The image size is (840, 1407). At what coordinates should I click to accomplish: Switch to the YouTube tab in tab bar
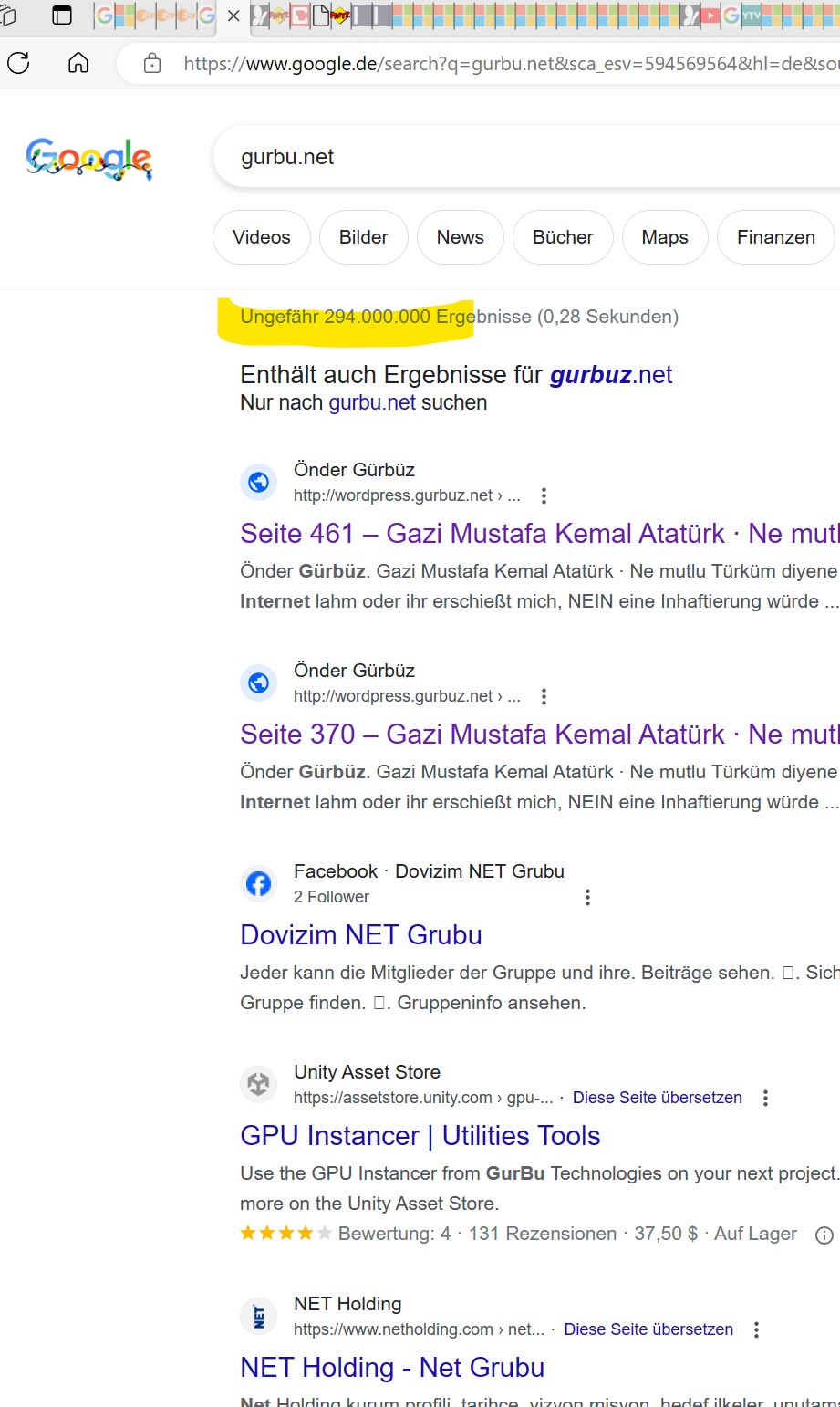click(x=710, y=16)
